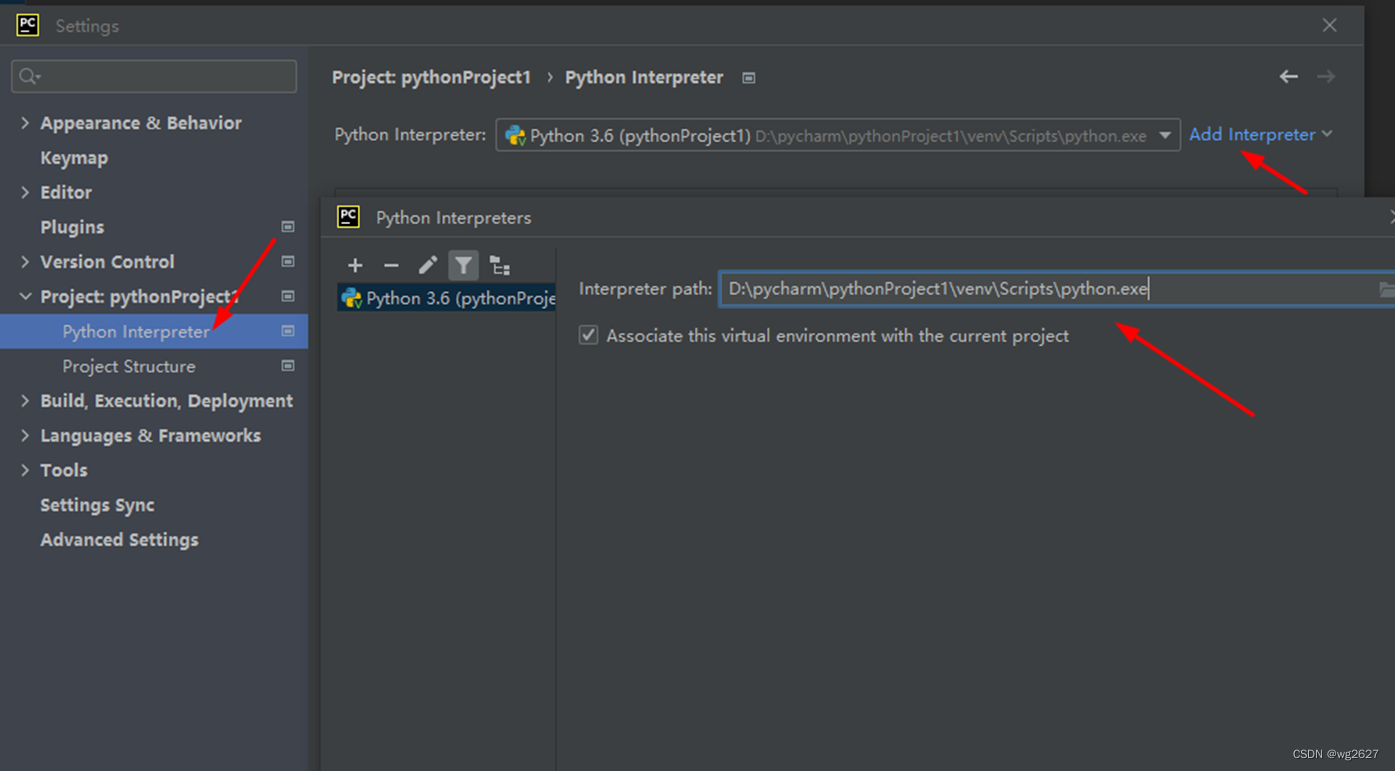Show interpreter paths tree icon

(500, 265)
